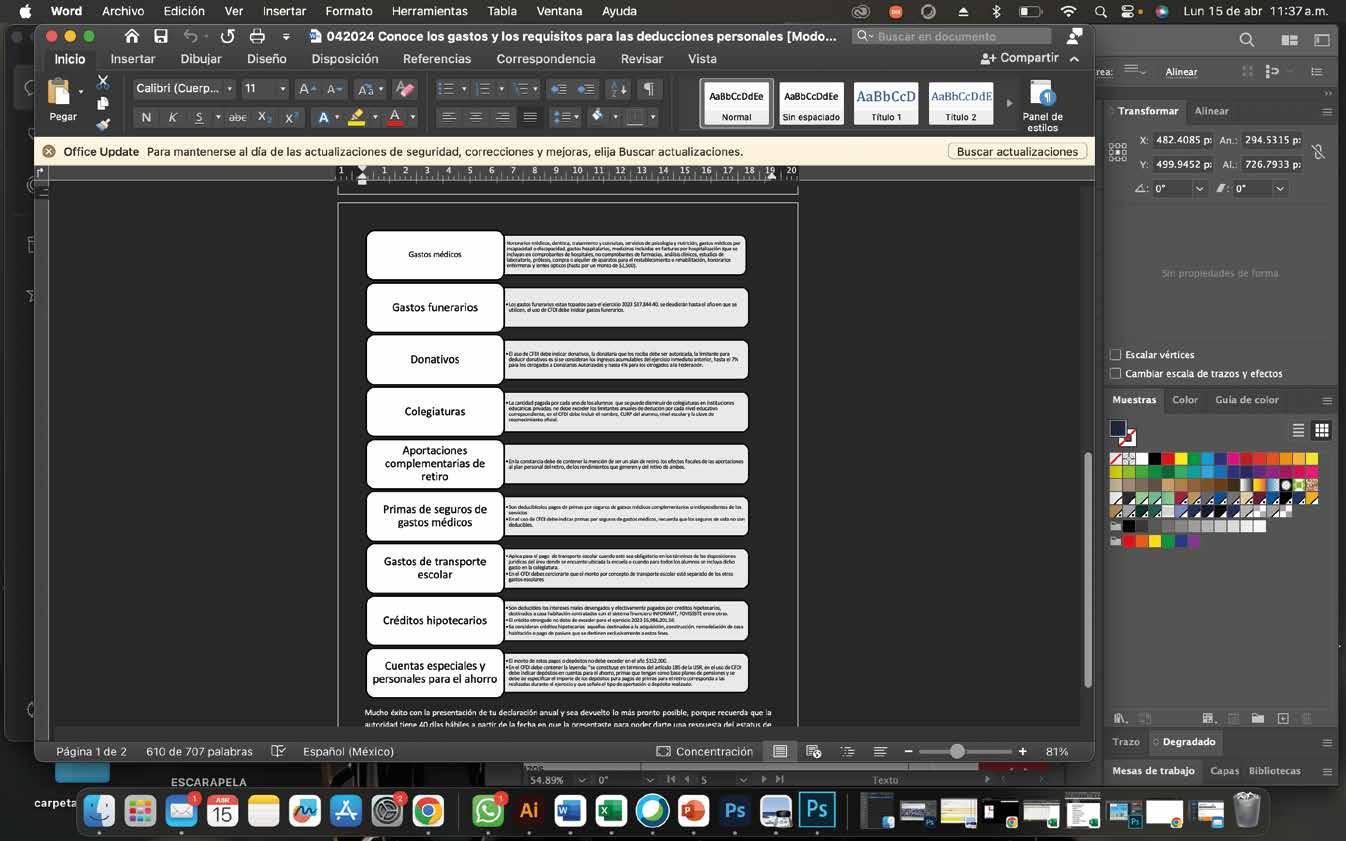Apply the Sin espaciado style
The image size is (1346, 841).
(x=811, y=103)
